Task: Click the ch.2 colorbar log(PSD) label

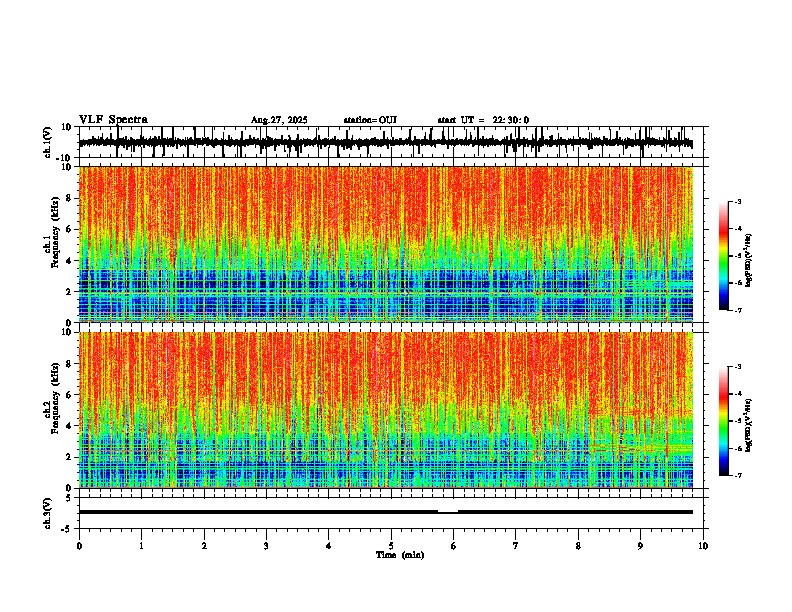Action: (749, 425)
